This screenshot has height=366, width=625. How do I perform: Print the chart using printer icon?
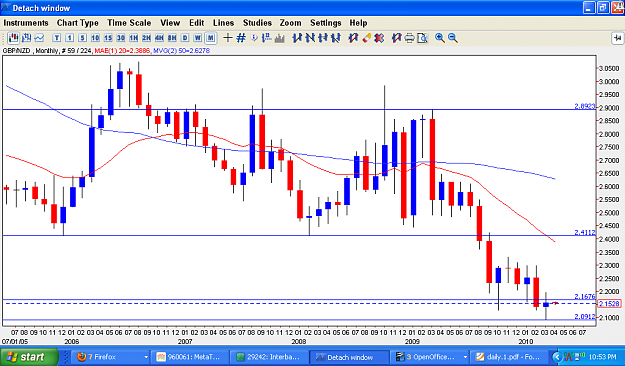click(x=409, y=38)
